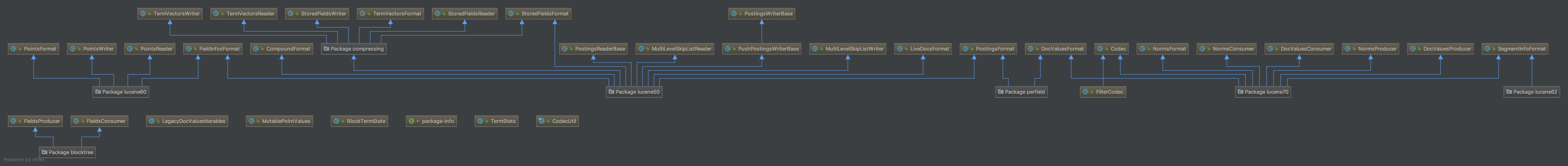Screen dimensions: 1568x166
Task: Select the DocValuesConsumer node
Action: (x=1299, y=49)
